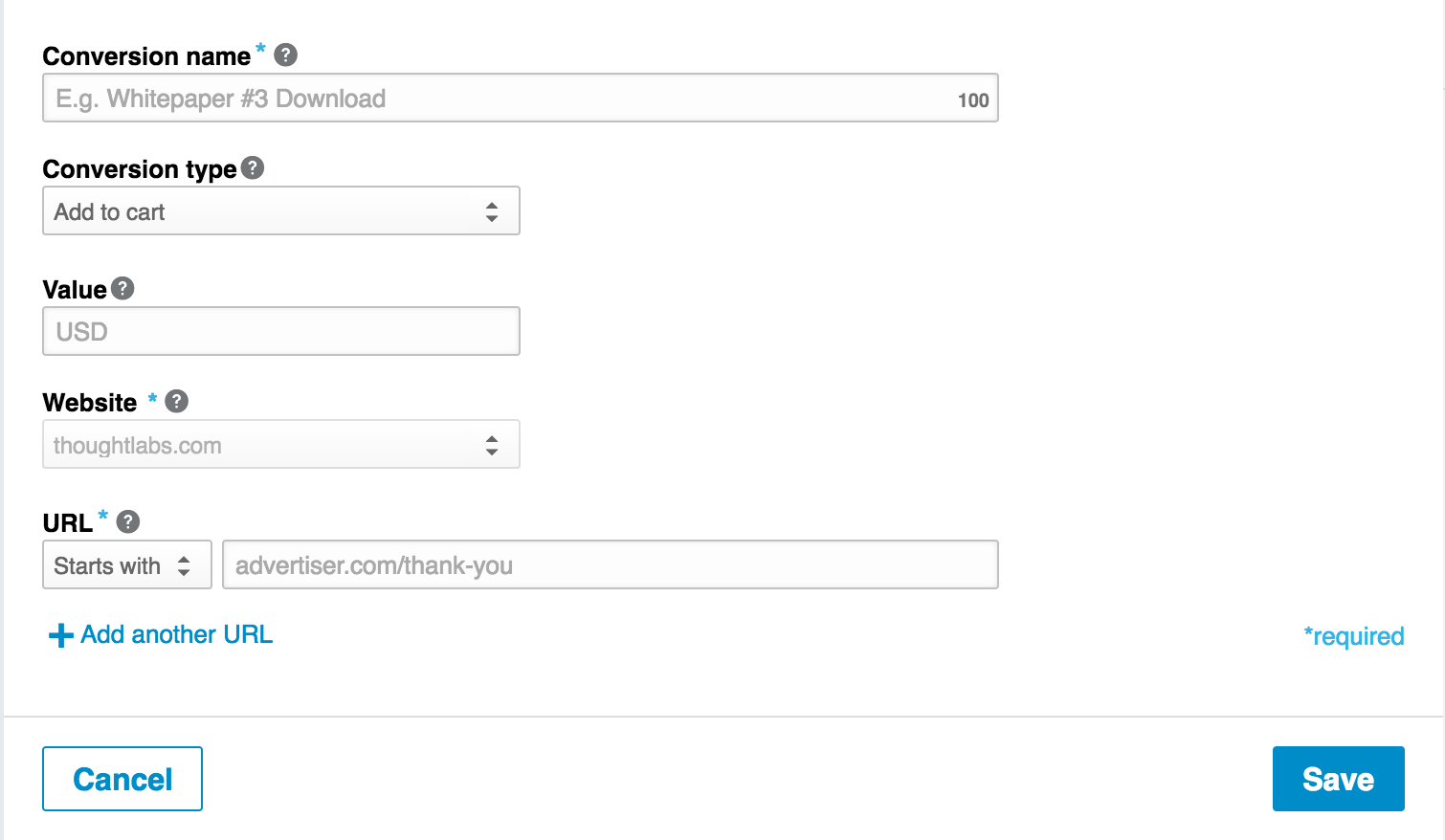Save the conversion settings
Image resolution: width=1445 pixels, height=840 pixels.
[1337, 778]
